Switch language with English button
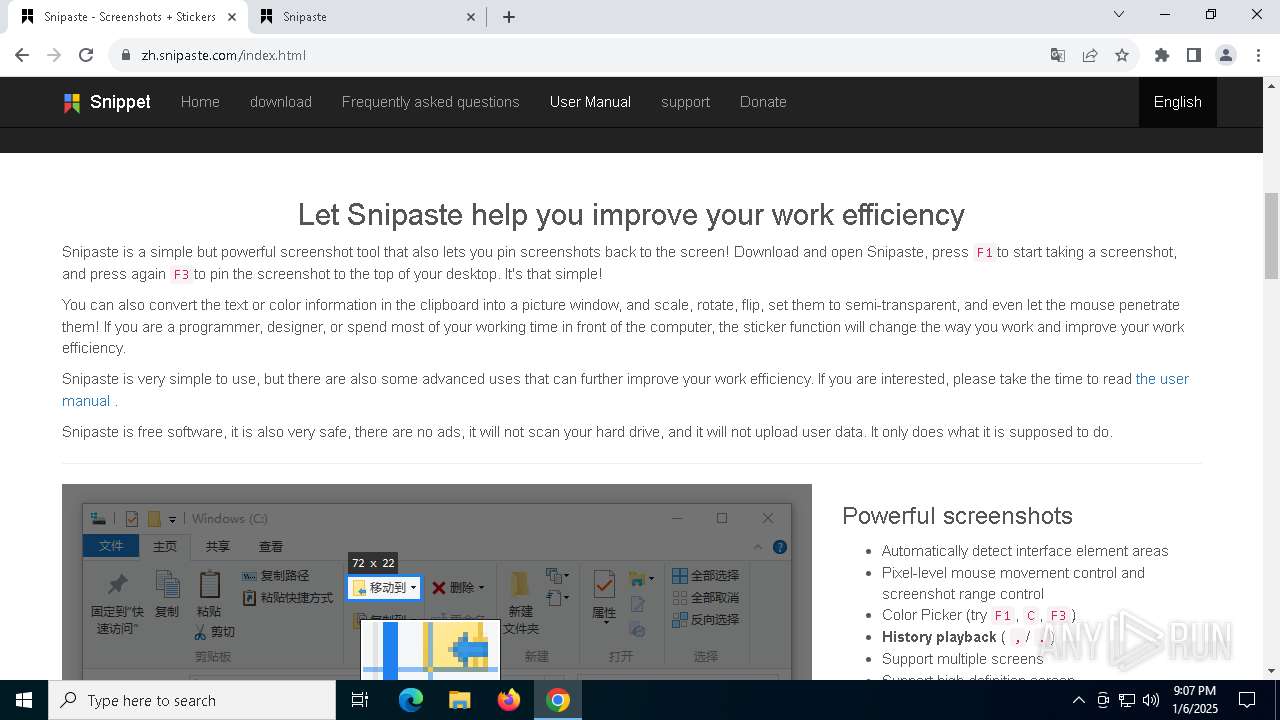 coord(1178,102)
